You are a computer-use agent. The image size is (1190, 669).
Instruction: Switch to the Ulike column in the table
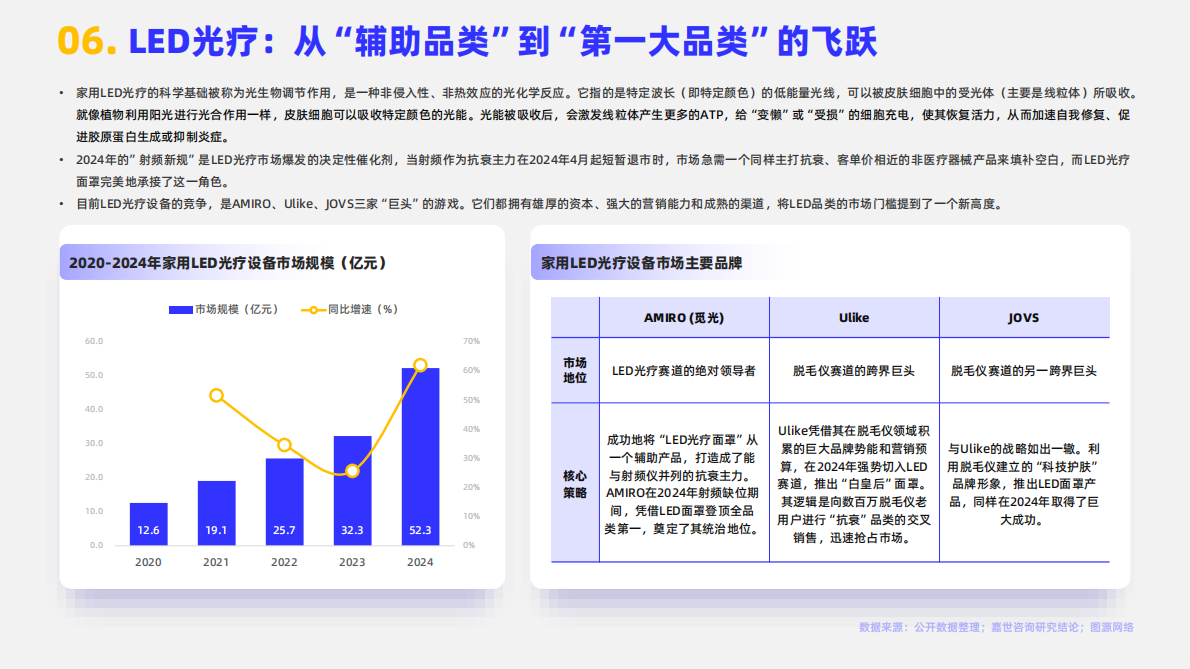pyautogui.click(x=853, y=317)
